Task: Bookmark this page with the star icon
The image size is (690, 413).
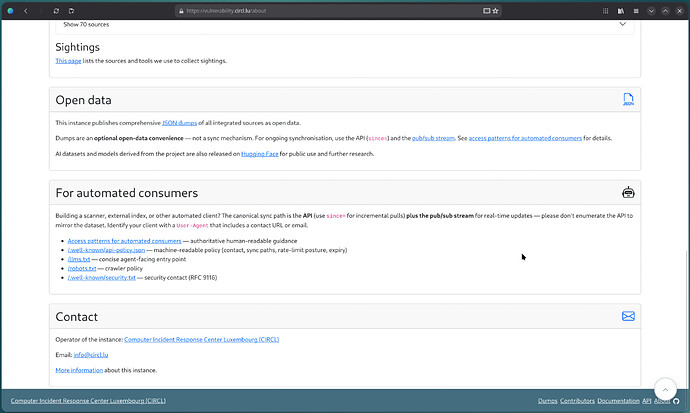Action: click(495, 11)
